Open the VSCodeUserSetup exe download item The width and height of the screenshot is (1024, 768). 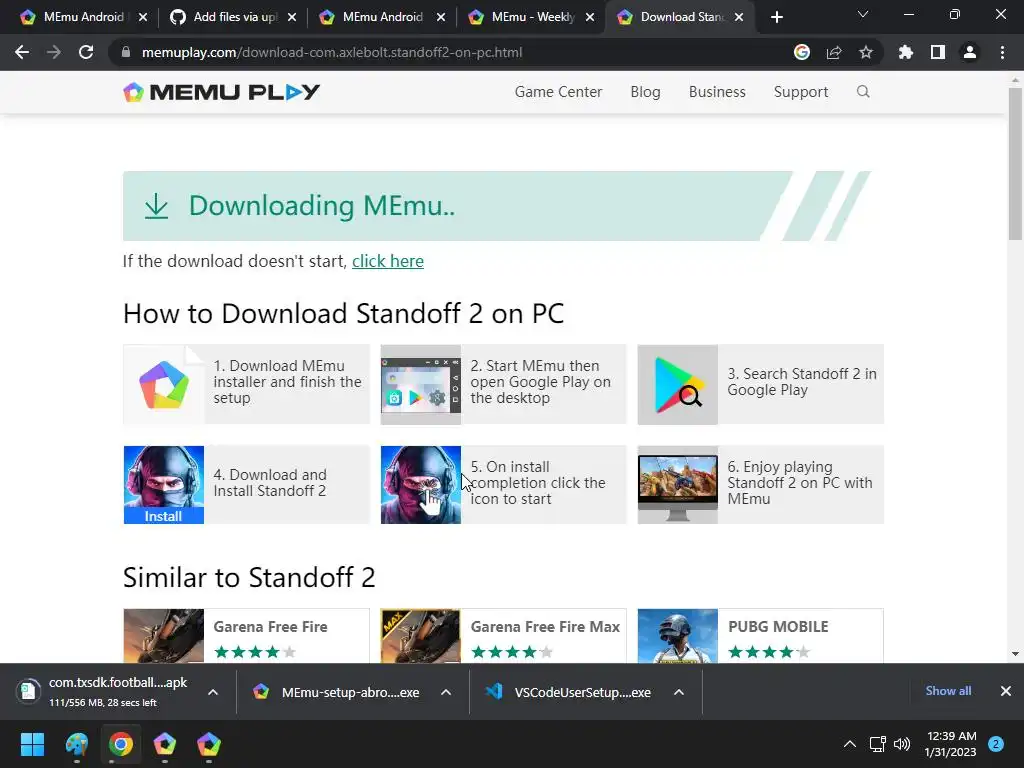coord(569,692)
